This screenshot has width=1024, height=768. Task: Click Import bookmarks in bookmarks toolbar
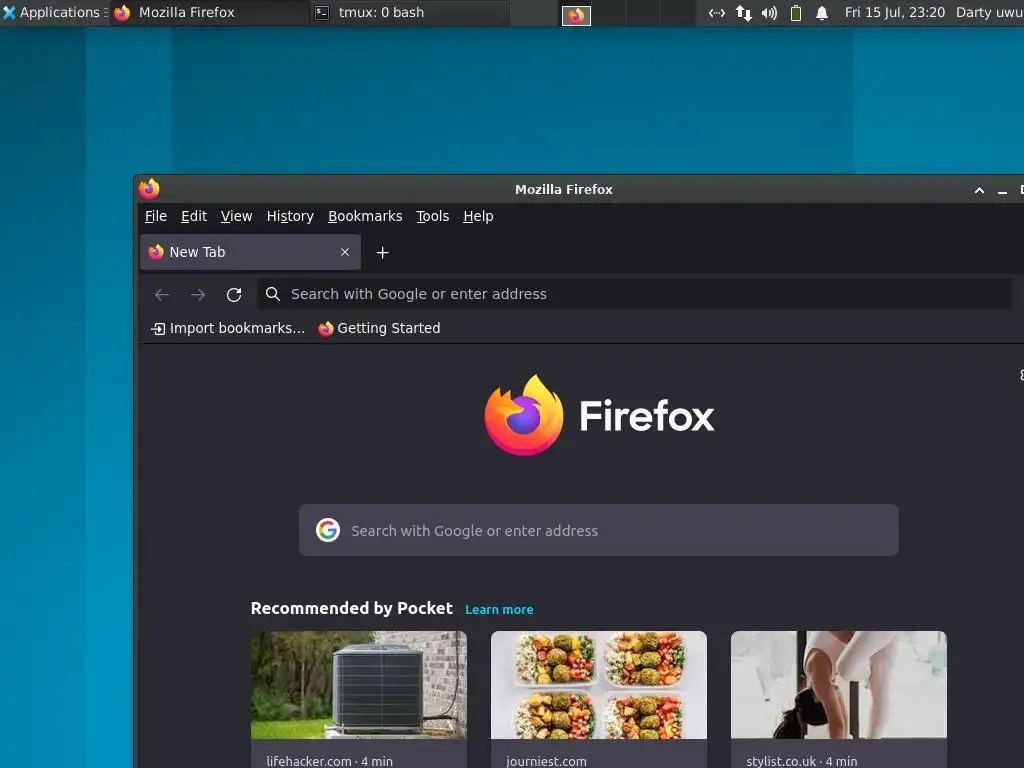point(228,328)
